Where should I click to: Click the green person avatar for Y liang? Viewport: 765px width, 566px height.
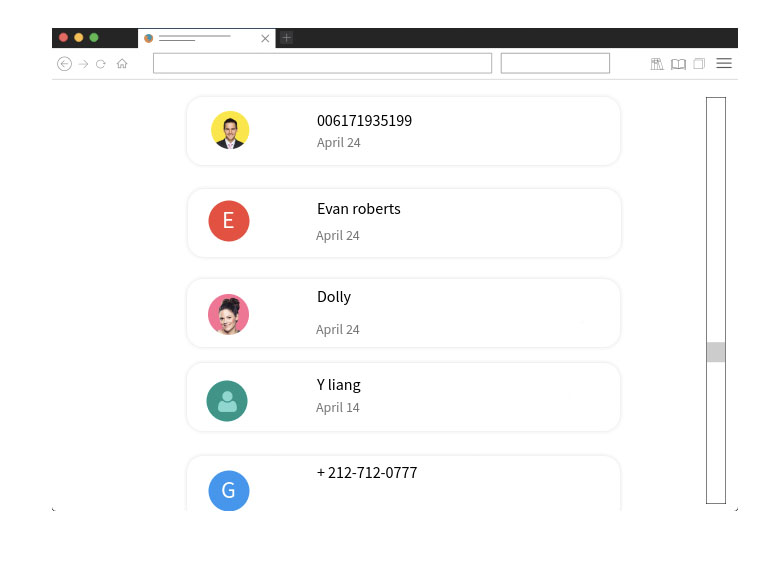pos(227,401)
